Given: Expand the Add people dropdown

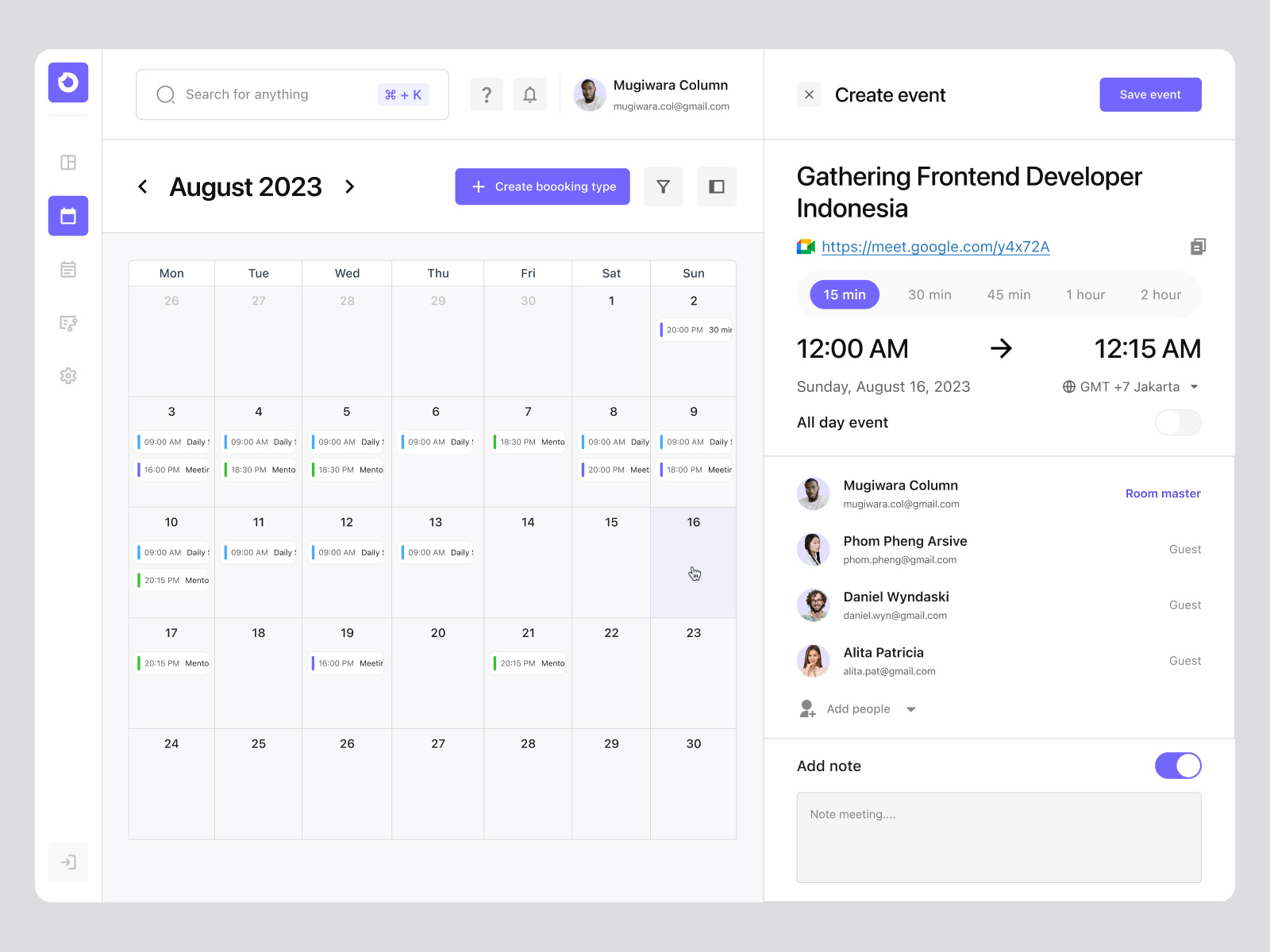Looking at the screenshot, I should 910,708.
